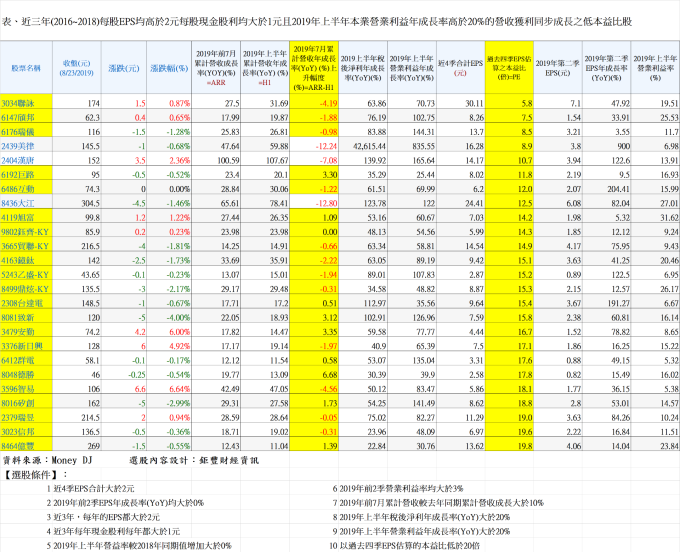The height and width of the screenshot is (552, 680).
Task: Select PE value 19.8 for 8464億豐
Action: (x=525, y=446)
